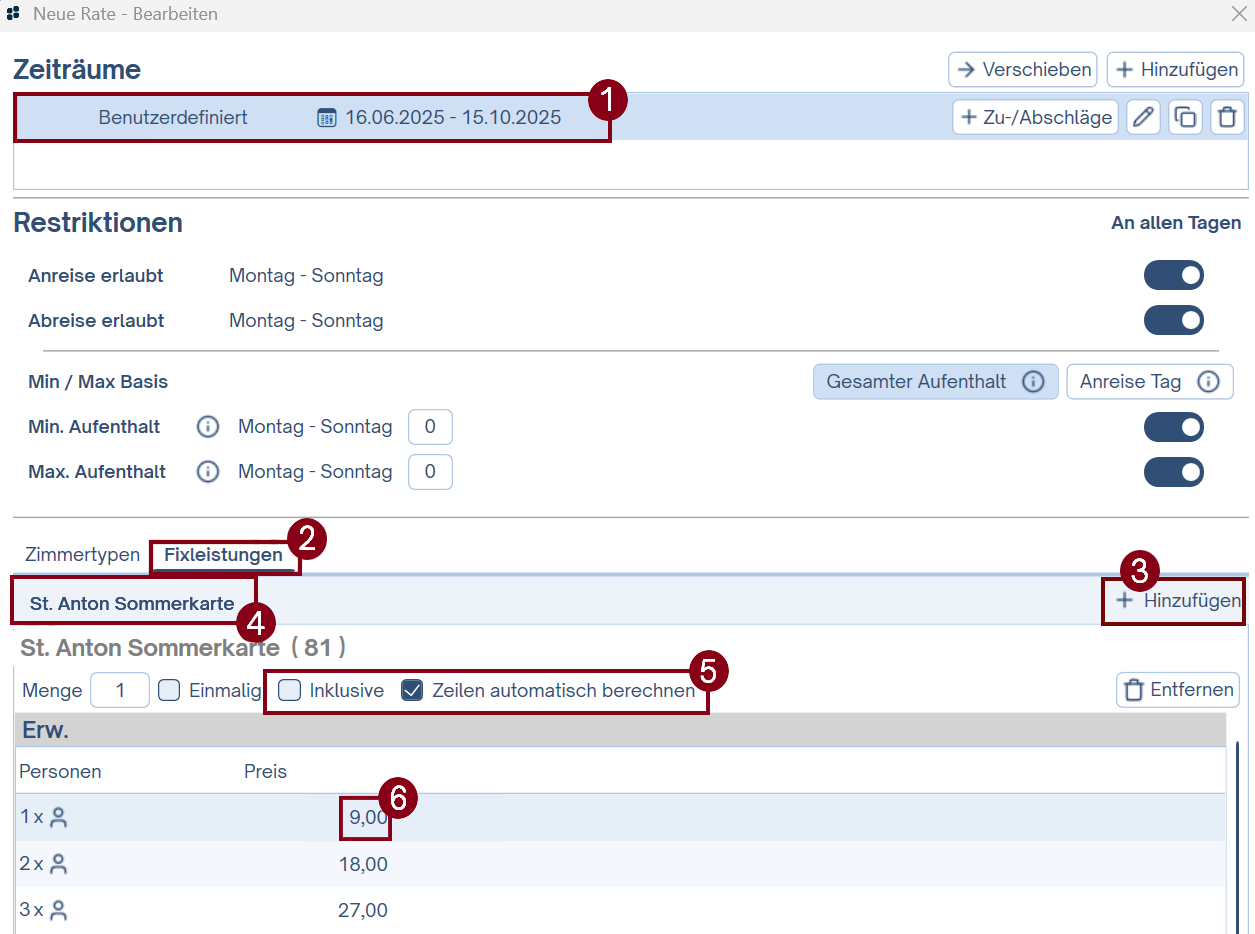This screenshot has width=1255, height=934.
Task: Click the Verschieben button
Action: [x=1022, y=70]
